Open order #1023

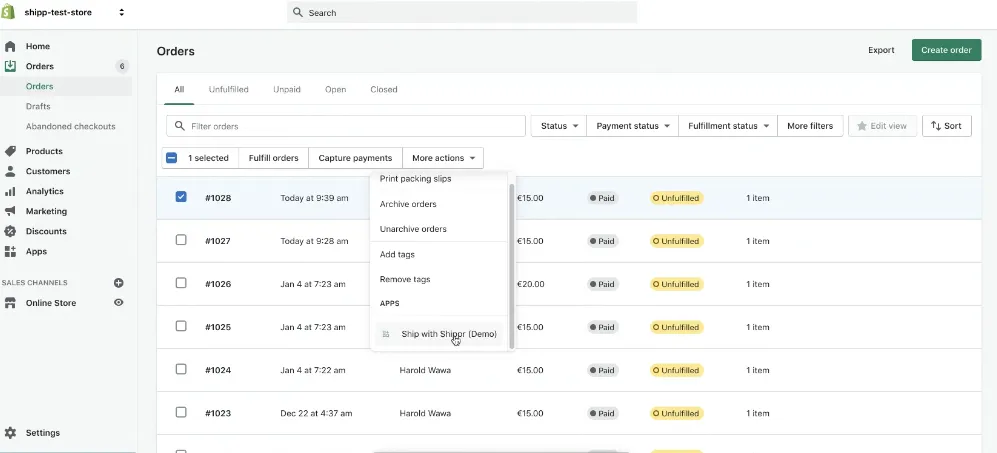point(218,414)
